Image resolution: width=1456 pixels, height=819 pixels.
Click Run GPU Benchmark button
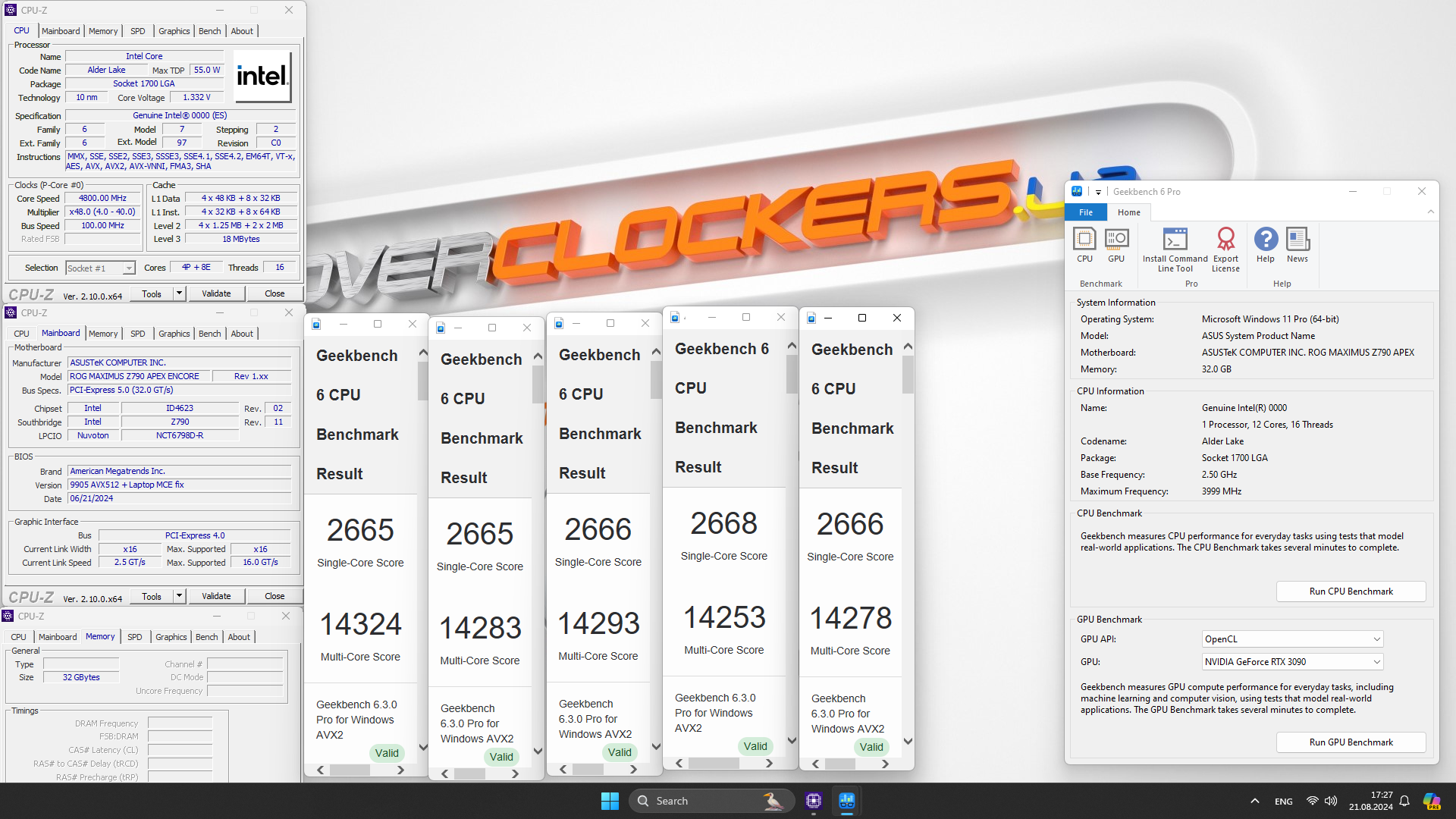1351,742
